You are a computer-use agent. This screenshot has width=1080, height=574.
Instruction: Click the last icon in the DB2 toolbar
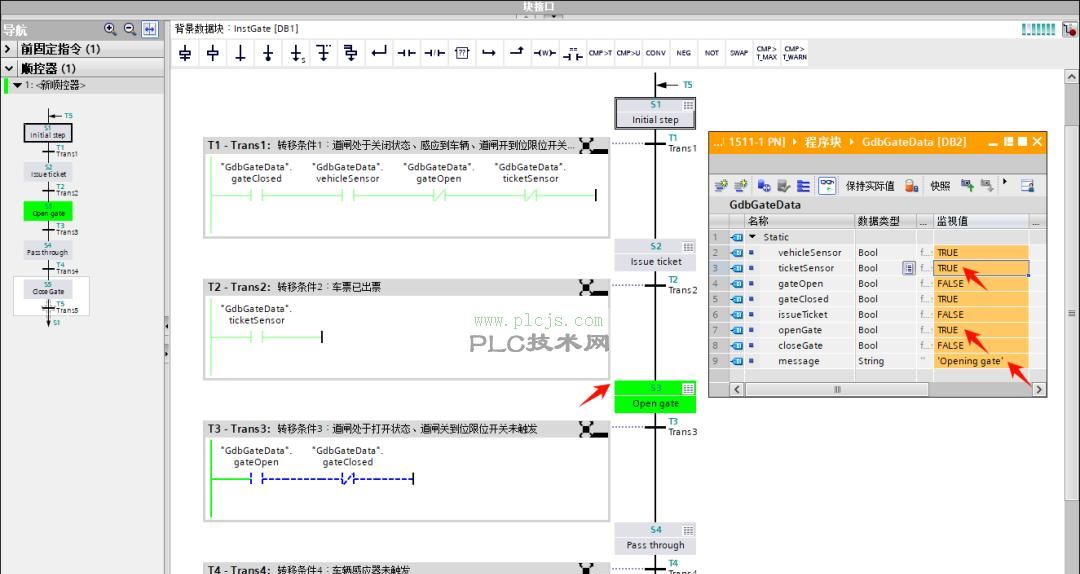point(1027,185)
